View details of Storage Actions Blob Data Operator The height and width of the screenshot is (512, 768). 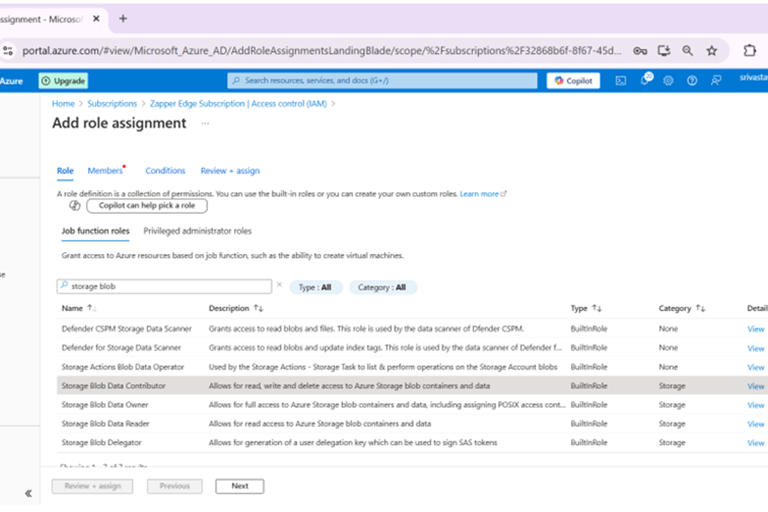point(756,367)
